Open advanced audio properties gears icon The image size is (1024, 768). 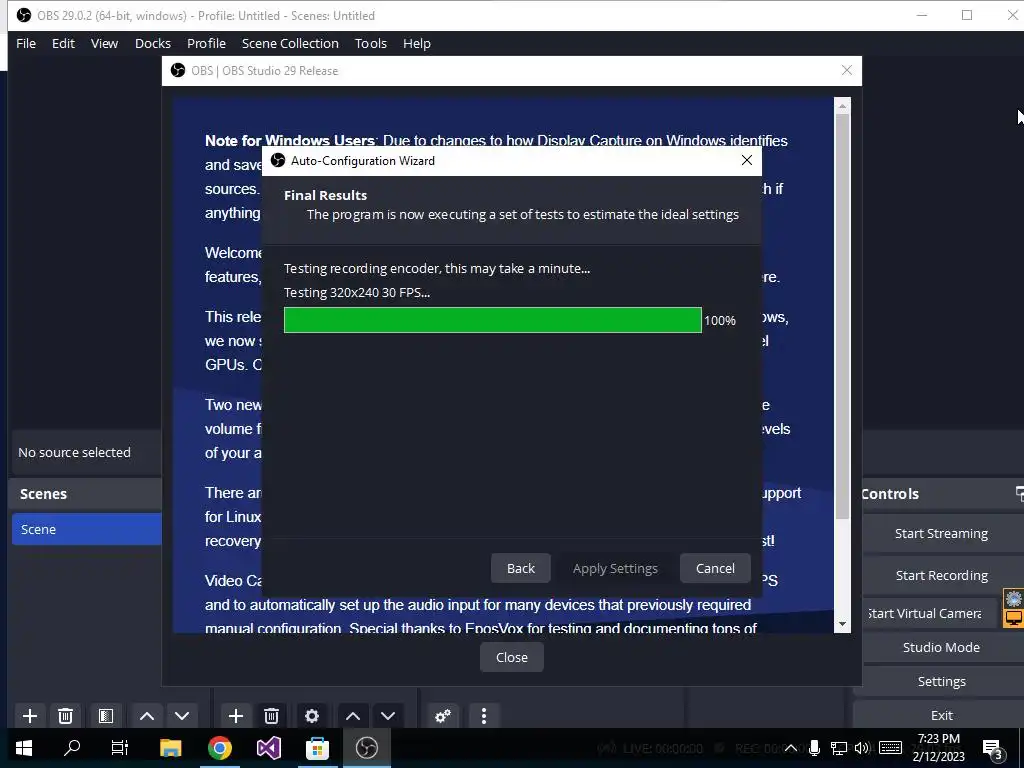pos(443,716)
